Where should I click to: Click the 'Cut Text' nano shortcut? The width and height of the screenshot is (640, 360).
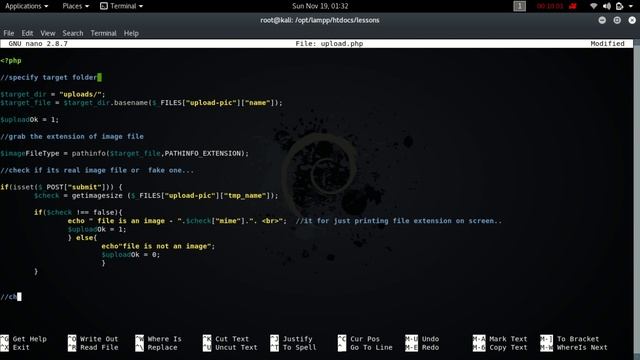coord(226,339)
